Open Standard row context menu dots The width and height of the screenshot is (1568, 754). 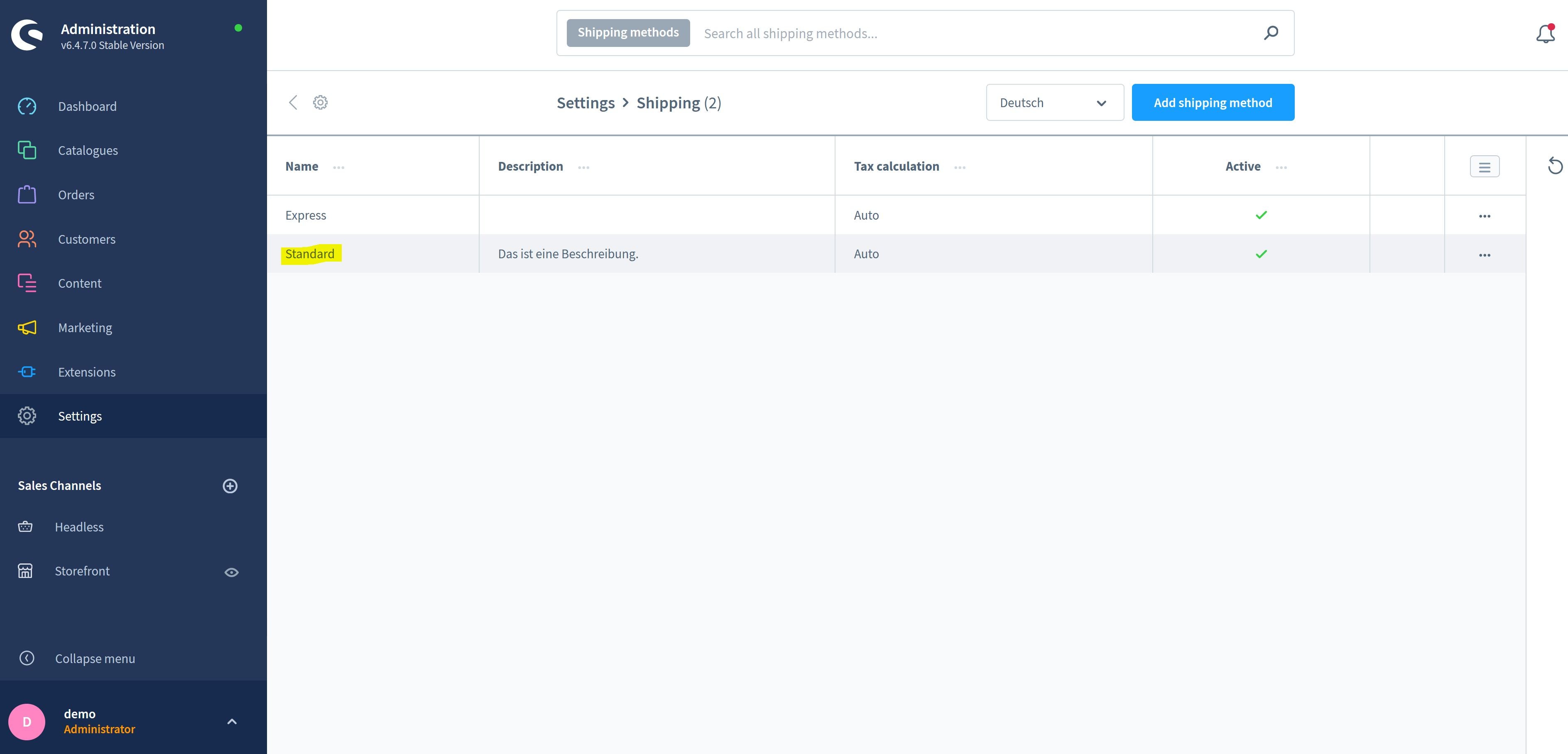[1485, 255]
